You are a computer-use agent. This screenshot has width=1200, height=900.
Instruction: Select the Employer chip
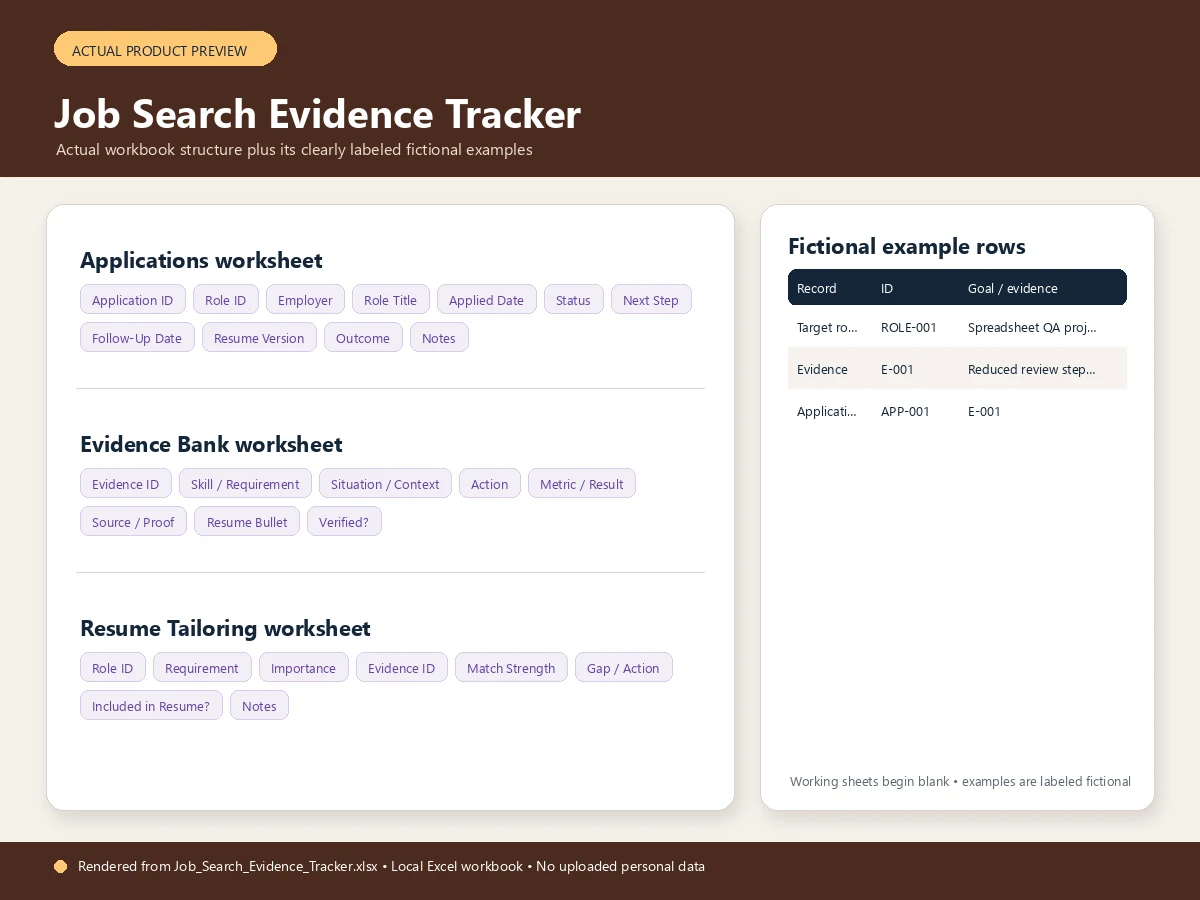point(305,300)
